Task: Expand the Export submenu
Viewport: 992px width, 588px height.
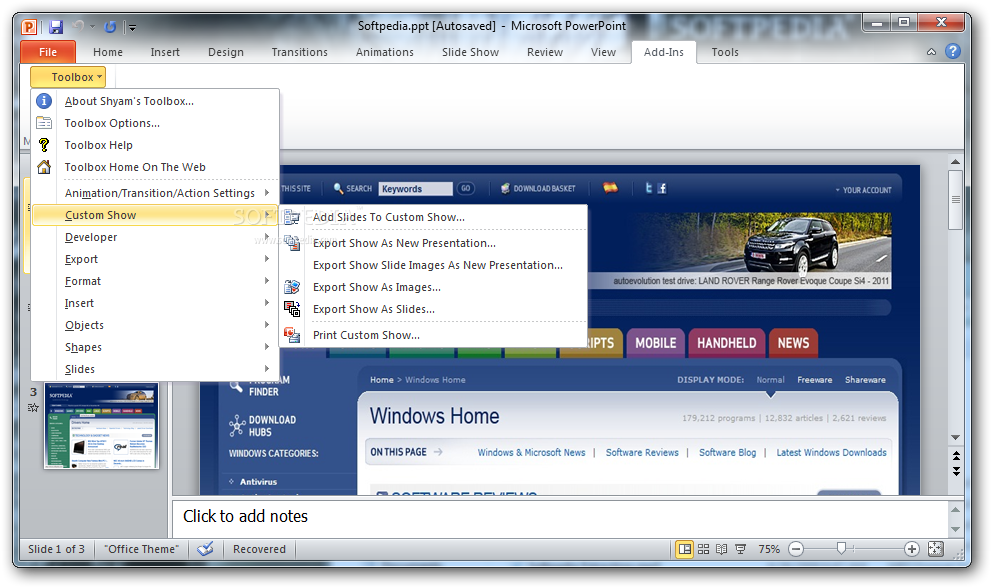Action: pos(155,260)
